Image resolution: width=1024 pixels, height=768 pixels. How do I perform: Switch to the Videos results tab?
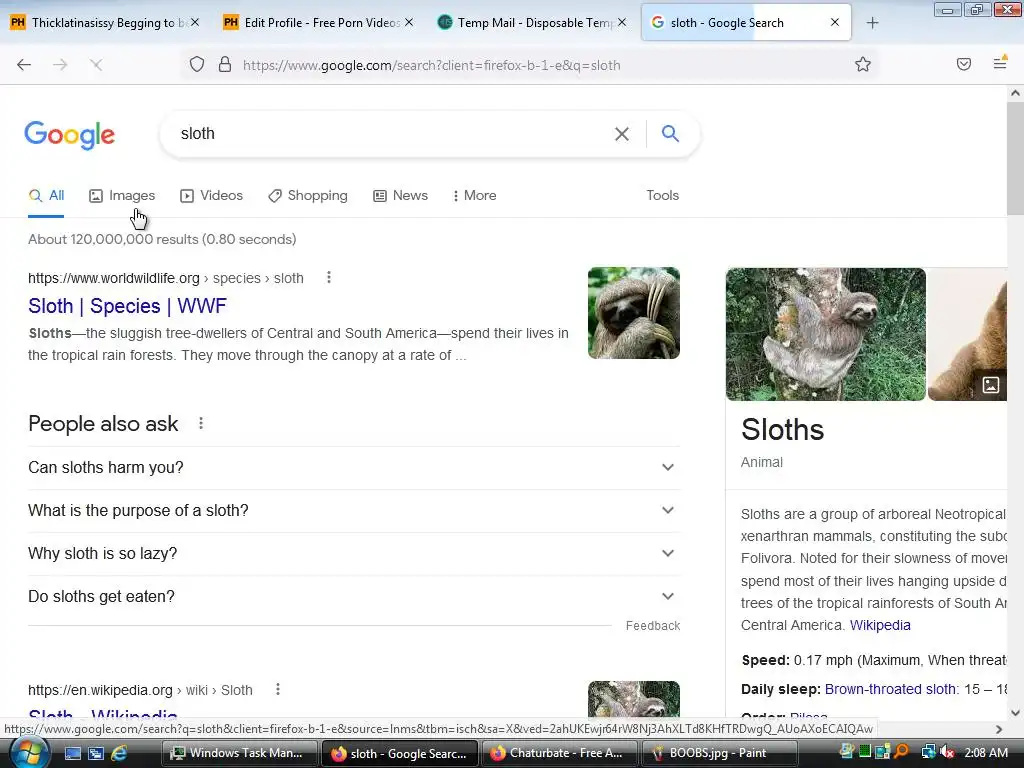(212, 195)
